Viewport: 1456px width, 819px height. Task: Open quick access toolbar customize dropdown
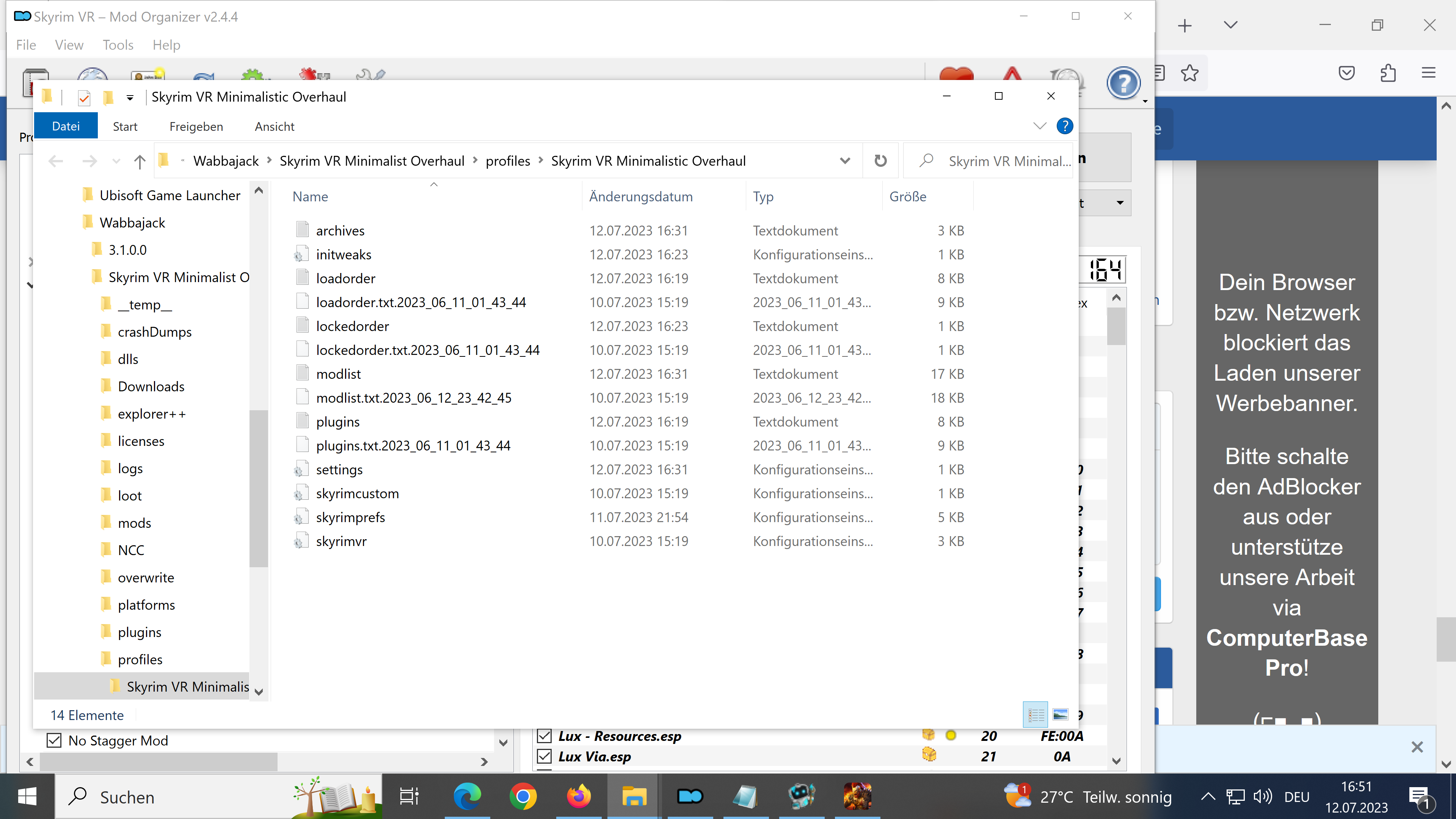point(130,98)
